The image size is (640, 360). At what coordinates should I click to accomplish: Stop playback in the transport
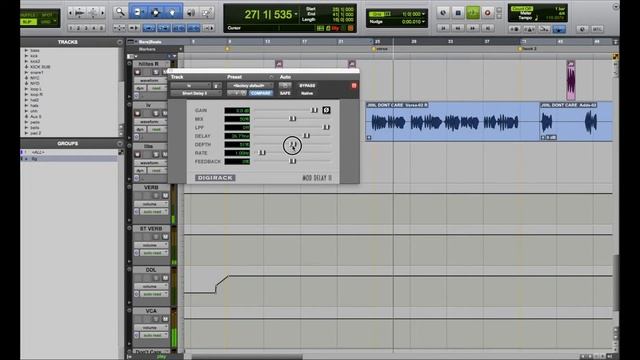coord(458,13)
